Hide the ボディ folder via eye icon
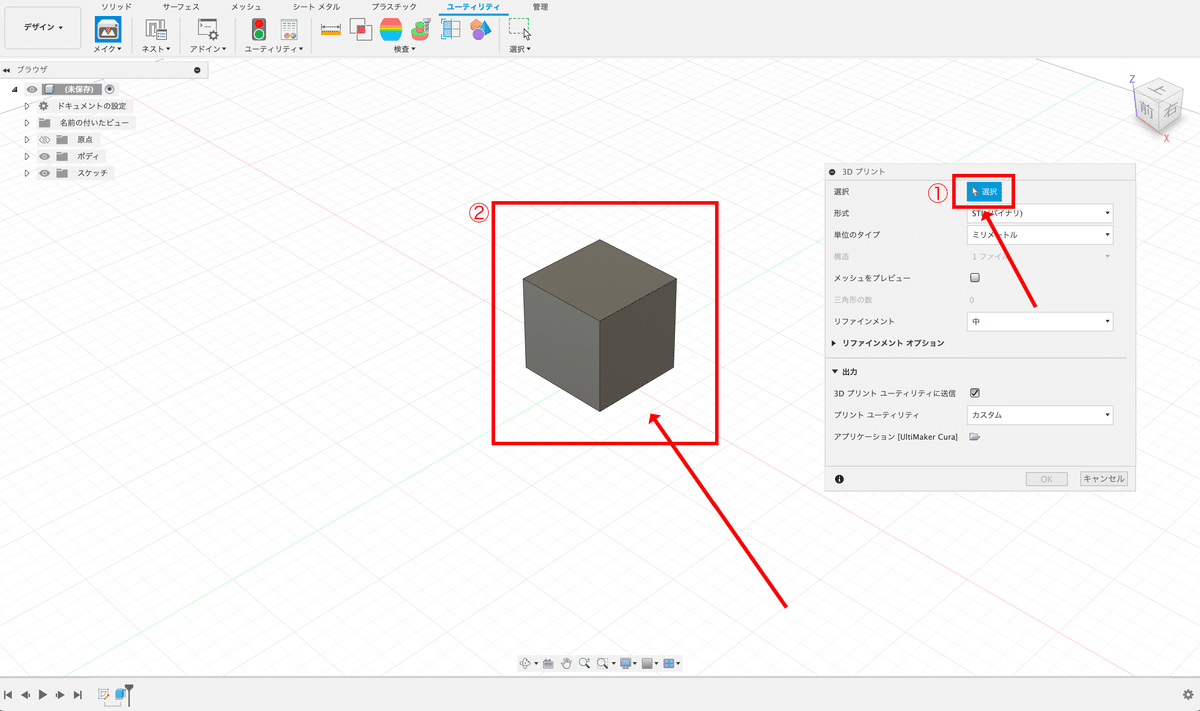Screen dimensions: 1200x711 44,157
